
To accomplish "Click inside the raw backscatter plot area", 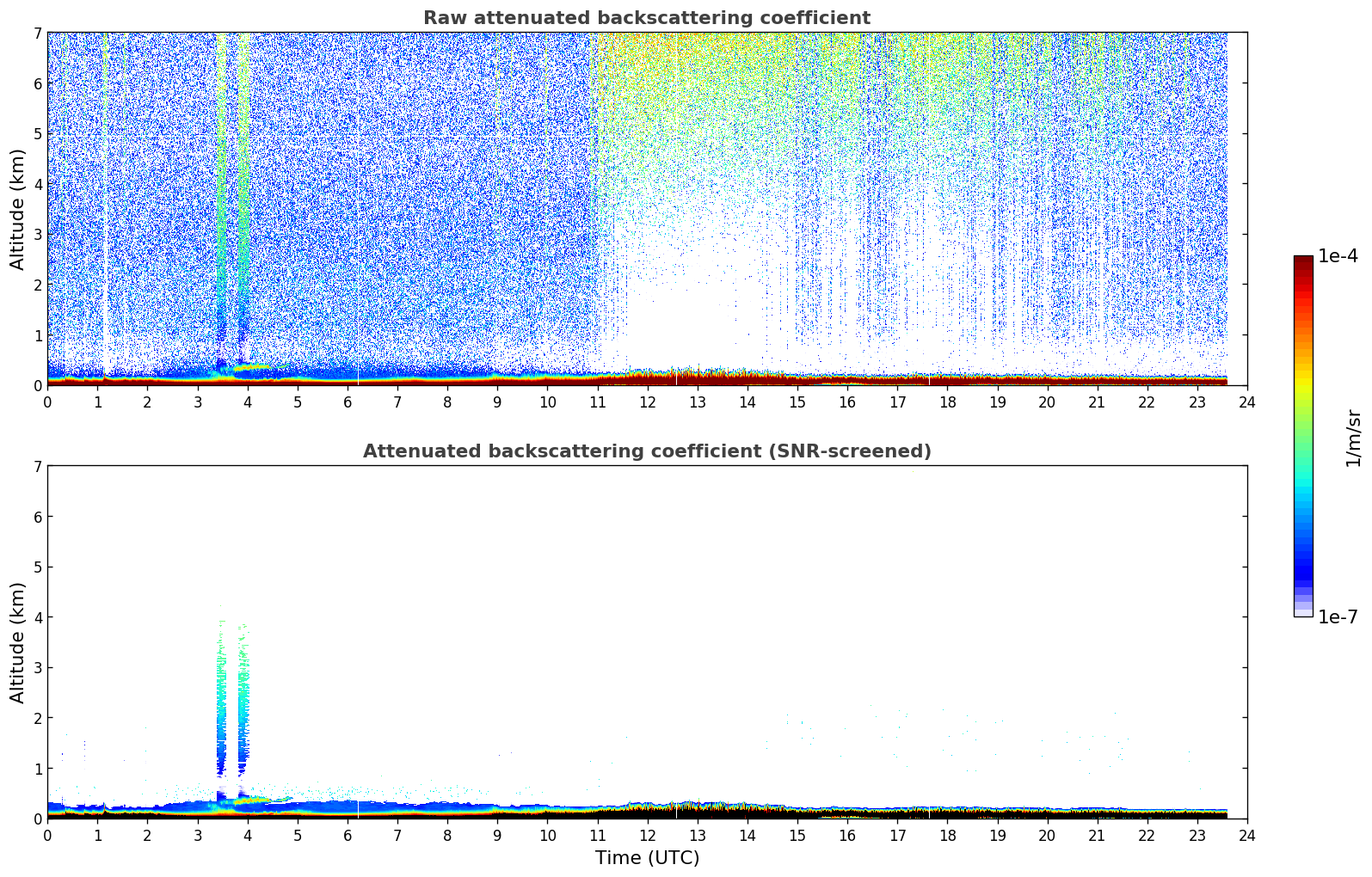I will [x=647, y=209].
